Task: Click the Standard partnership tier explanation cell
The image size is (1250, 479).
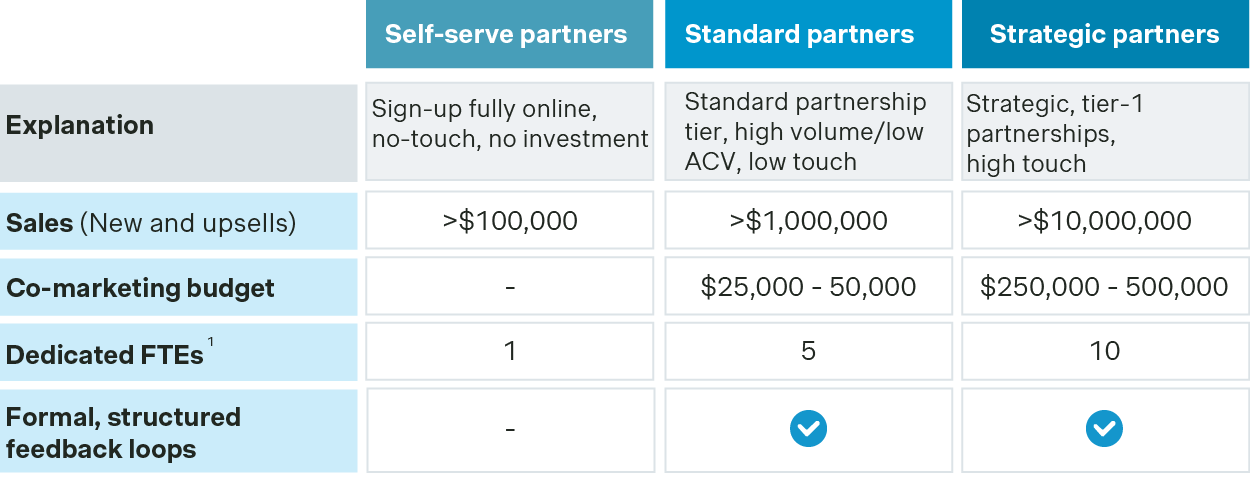Action: [806, 131]
